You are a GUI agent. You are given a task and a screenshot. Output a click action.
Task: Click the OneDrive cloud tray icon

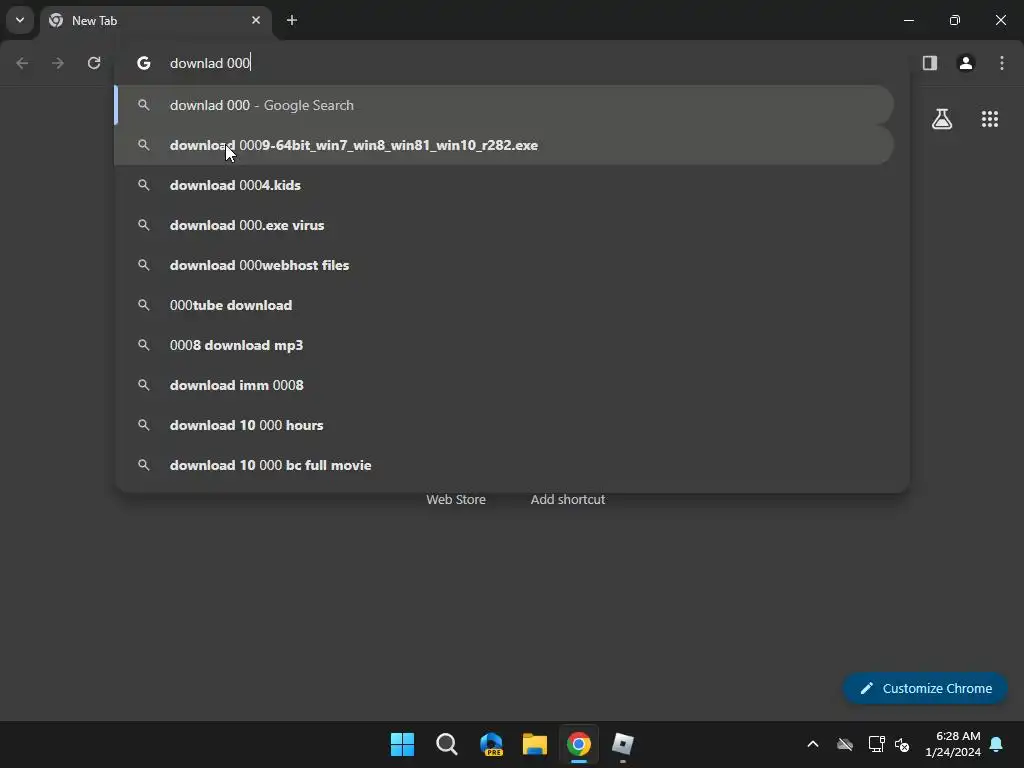click(x=844, y=744)
